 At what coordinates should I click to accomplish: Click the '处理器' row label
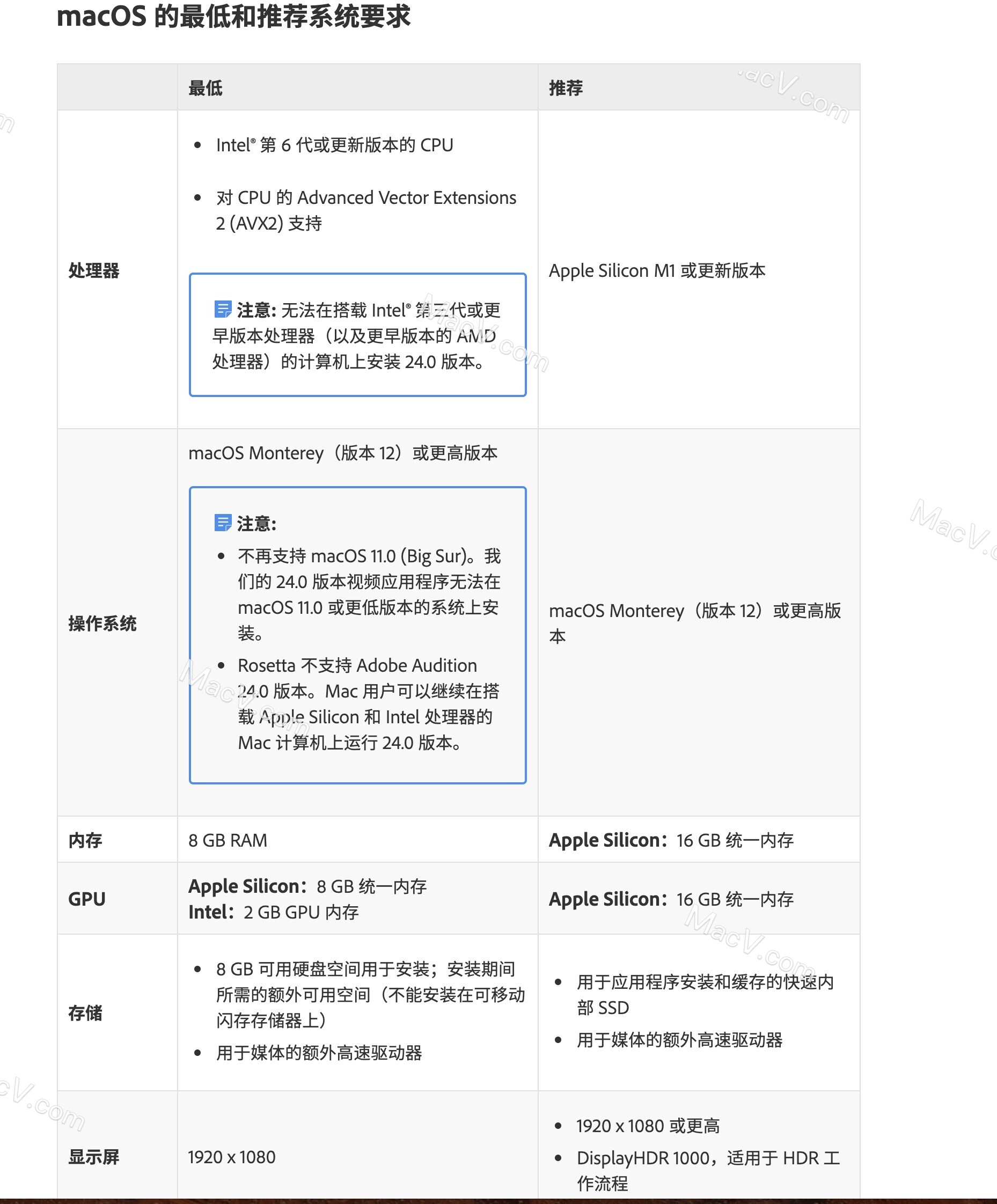[x=94, y=270]
